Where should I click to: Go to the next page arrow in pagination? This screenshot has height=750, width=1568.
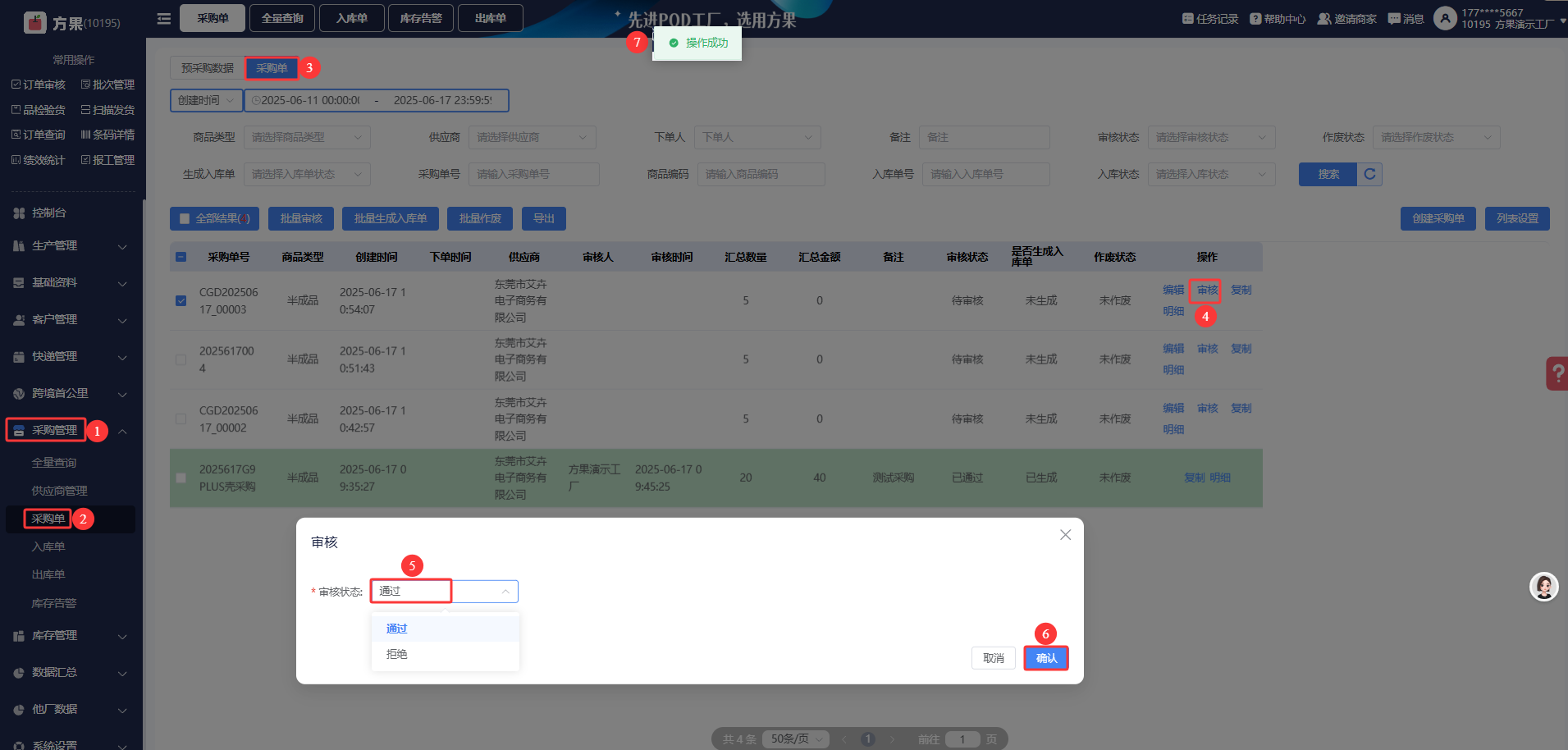[x=892, y=739]
